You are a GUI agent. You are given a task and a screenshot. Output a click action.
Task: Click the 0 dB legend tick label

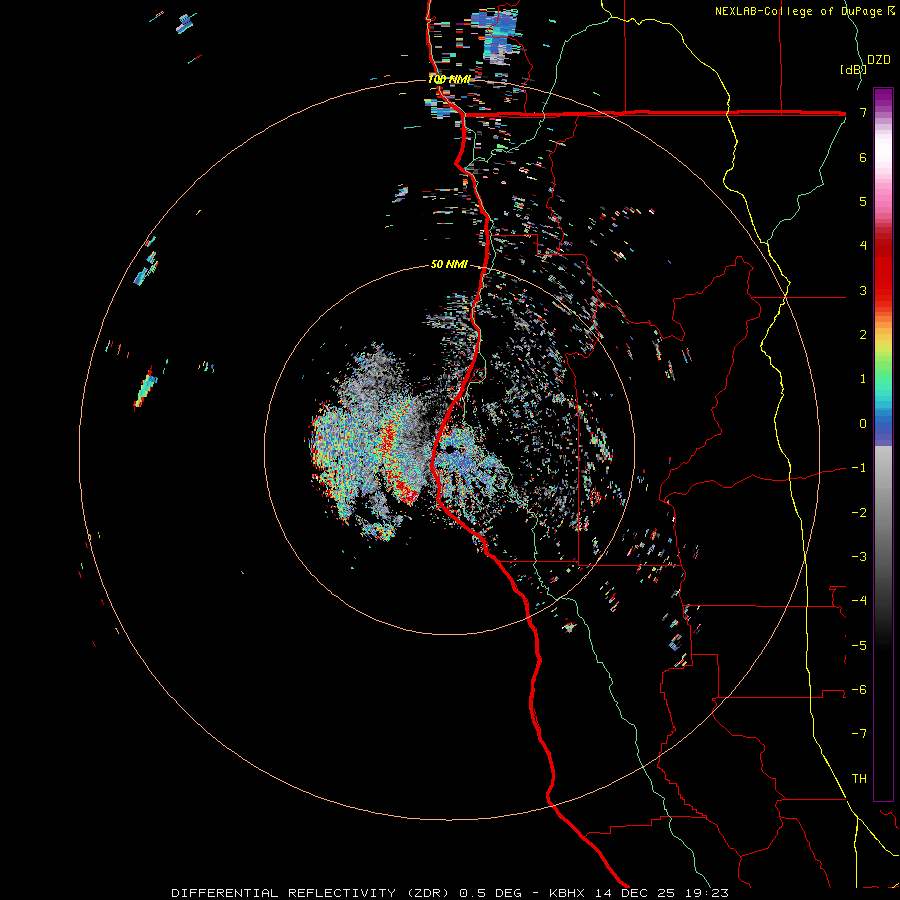pyautogui.click(x=863, y=424)
